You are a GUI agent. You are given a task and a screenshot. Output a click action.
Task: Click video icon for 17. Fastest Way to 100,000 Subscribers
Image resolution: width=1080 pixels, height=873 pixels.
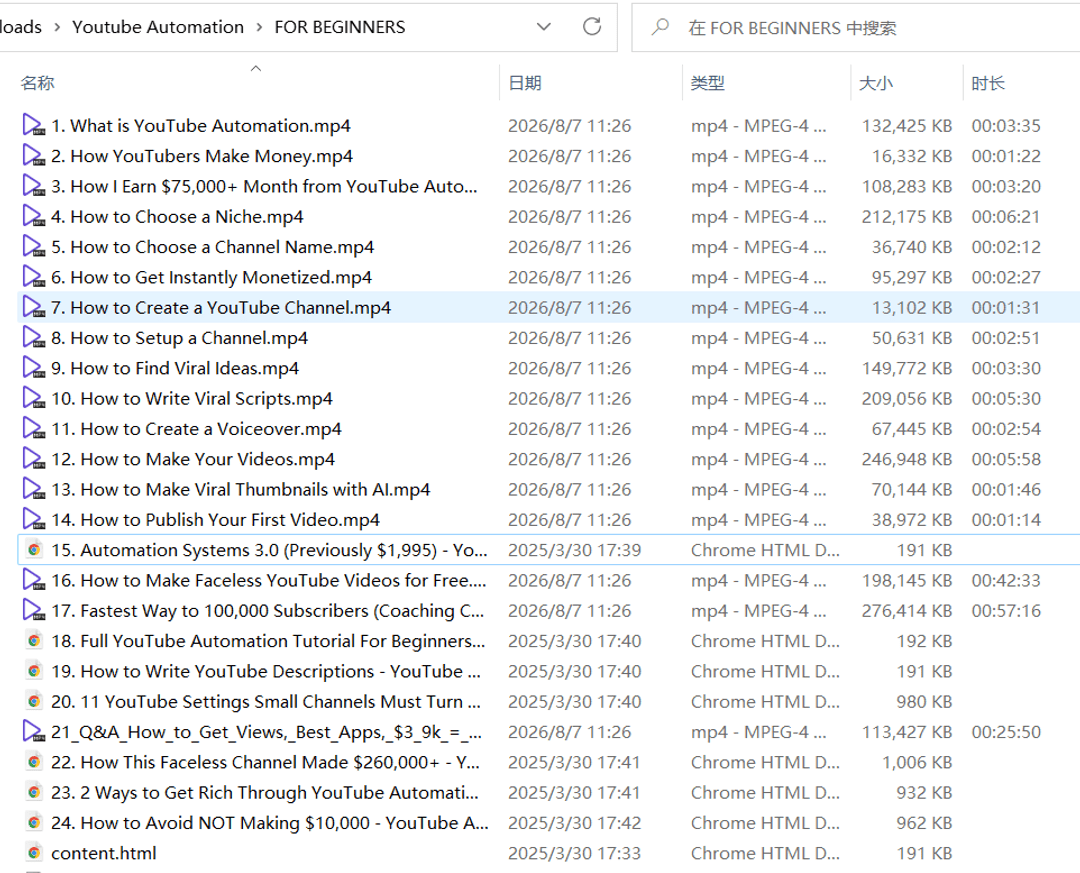coord(33,610)
